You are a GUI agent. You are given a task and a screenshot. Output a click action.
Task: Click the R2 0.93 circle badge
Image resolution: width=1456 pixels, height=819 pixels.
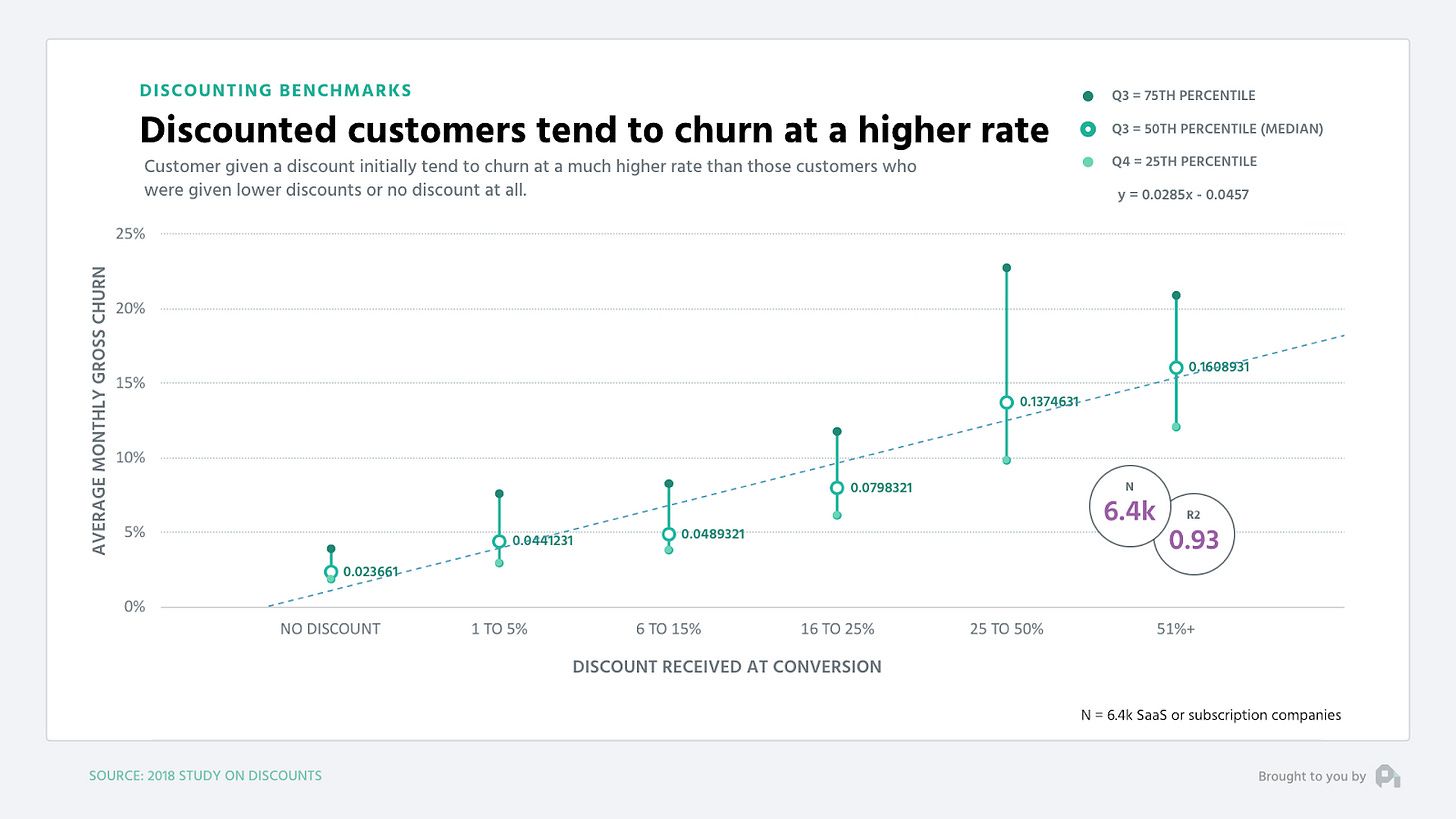[1194, 535]
